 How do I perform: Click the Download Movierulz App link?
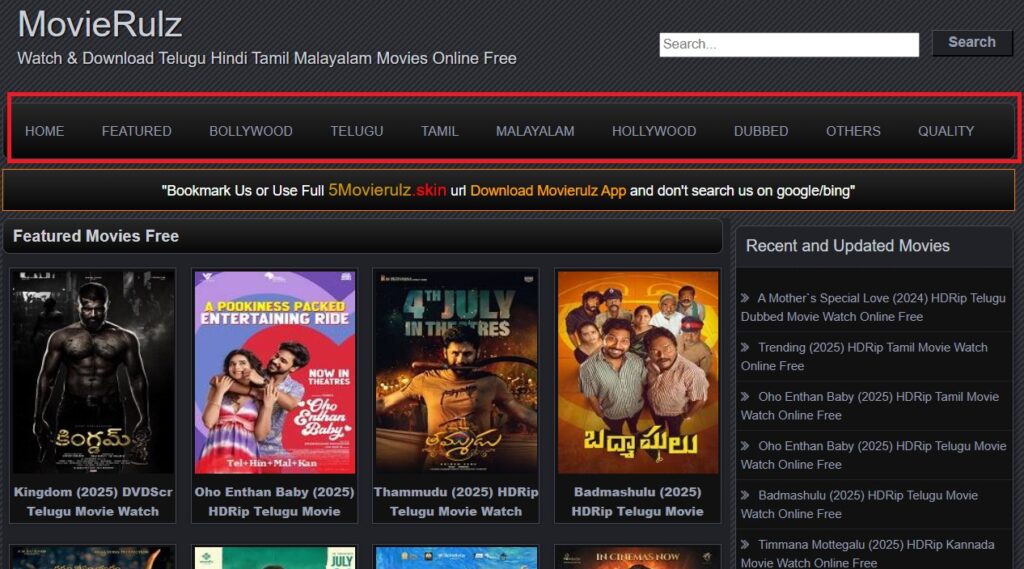[x=548, y=191]
